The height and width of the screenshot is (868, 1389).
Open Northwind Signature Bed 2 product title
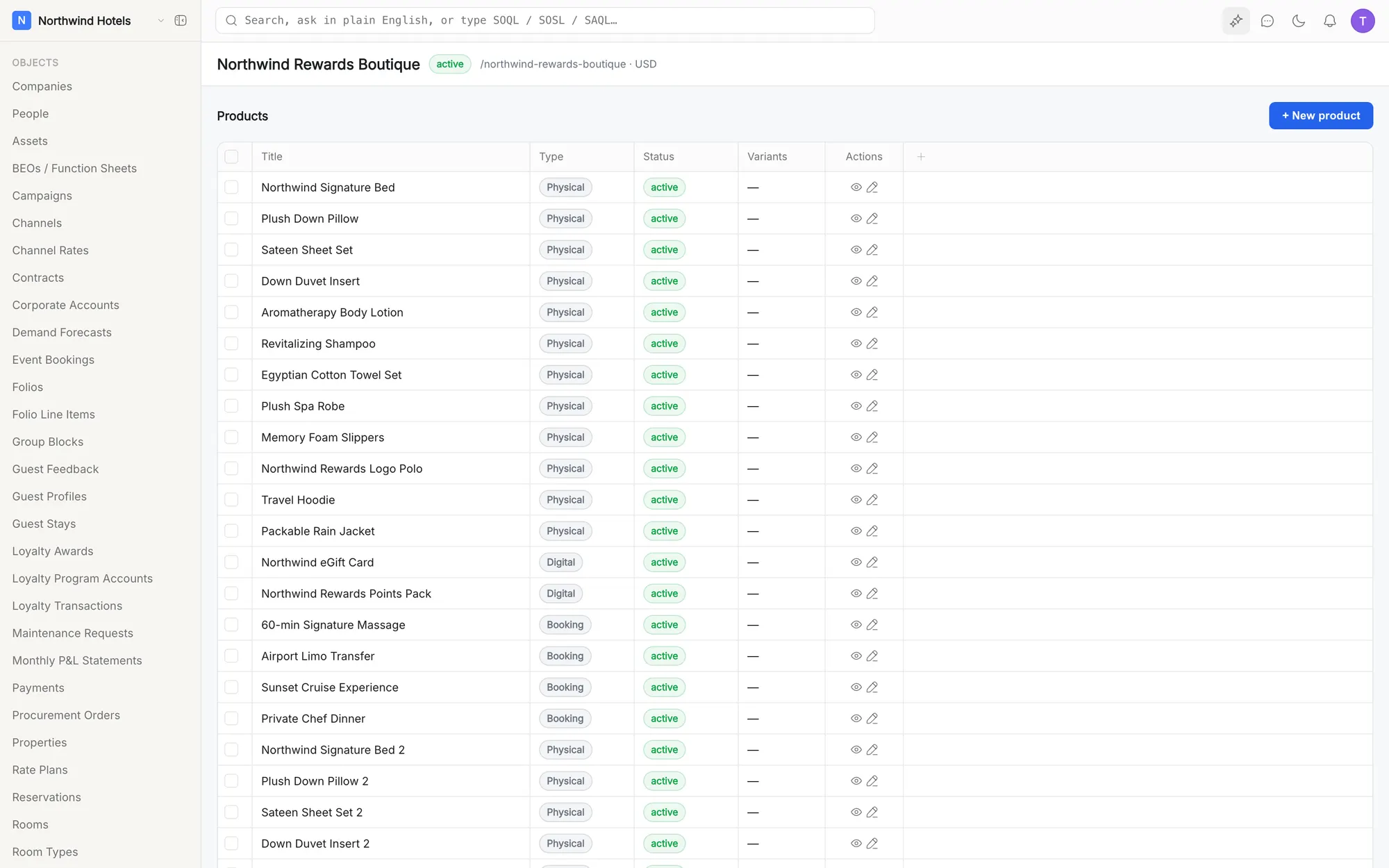point(333,750)
